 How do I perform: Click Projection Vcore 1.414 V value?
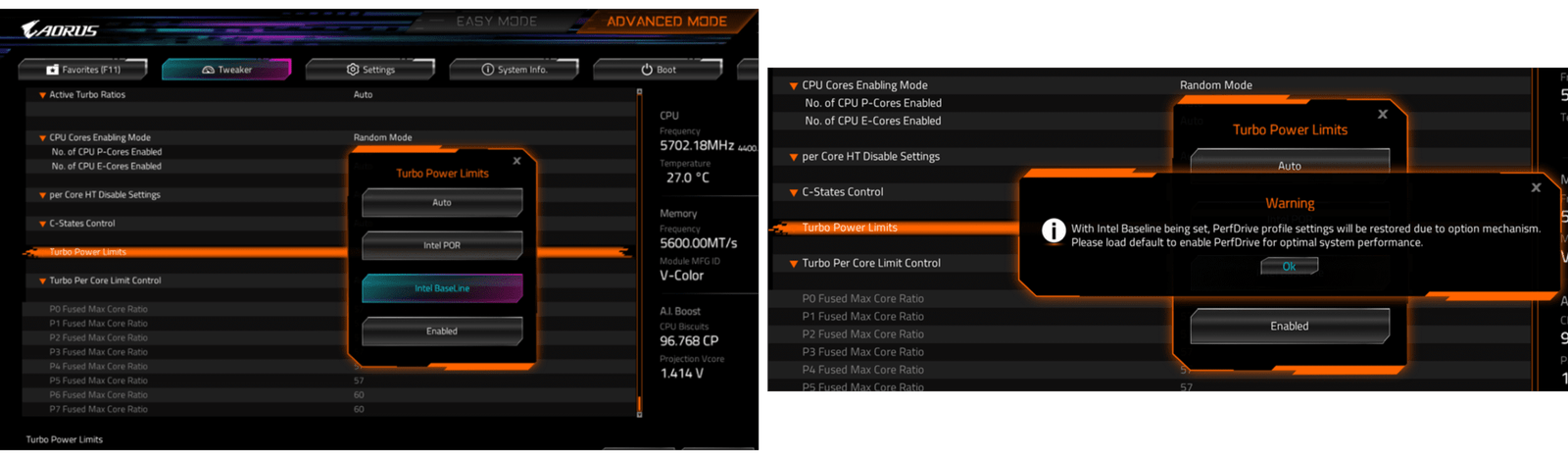click(x=682, y=374)
